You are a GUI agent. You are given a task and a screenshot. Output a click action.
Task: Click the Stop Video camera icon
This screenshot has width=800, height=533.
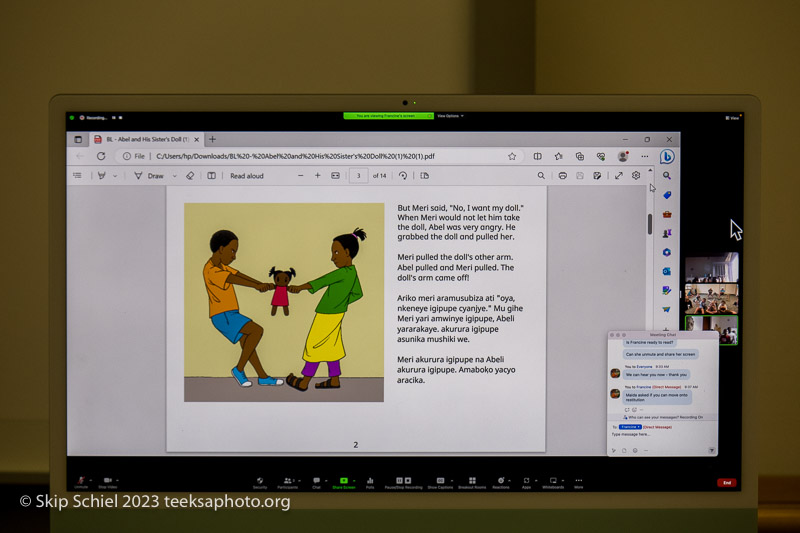pyautogui.click(x=107, y=480)
